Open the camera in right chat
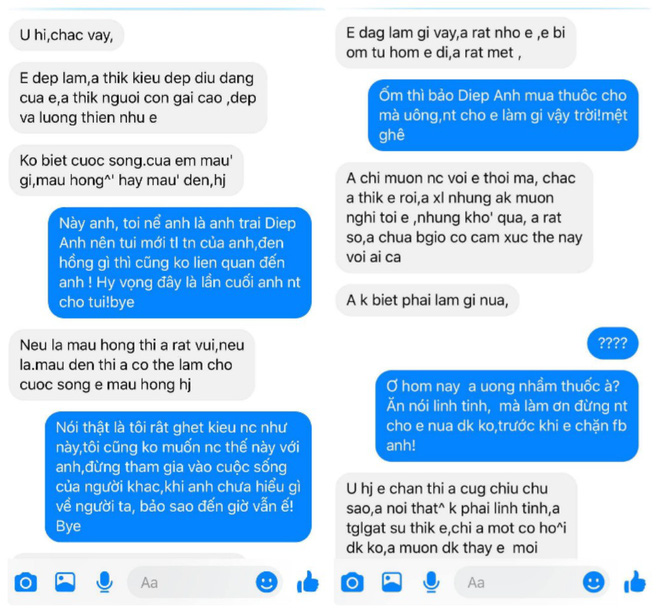The height and width of the screenshot is (613, 660). [352, 583]
